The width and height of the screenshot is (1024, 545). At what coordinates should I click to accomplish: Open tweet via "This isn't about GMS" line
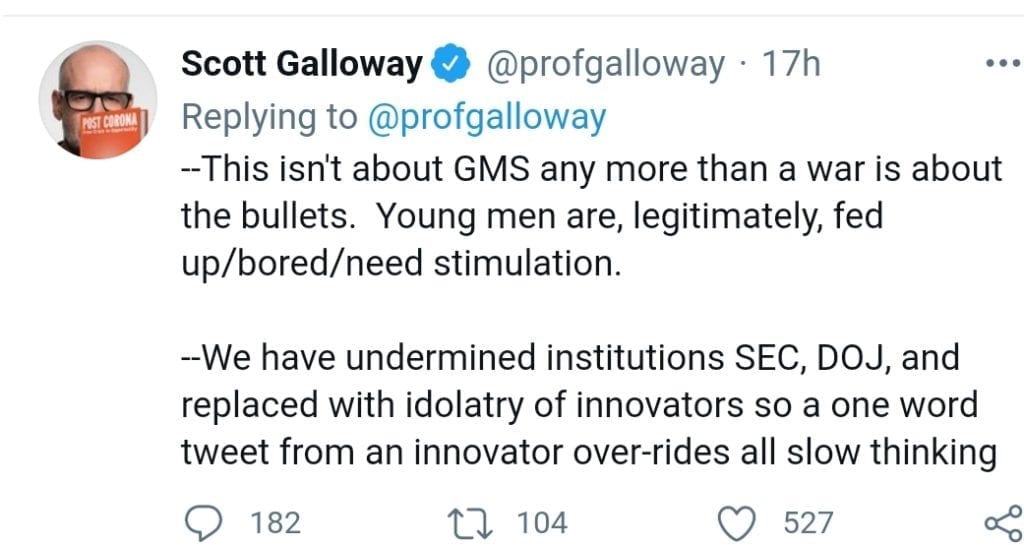point(592,169)
